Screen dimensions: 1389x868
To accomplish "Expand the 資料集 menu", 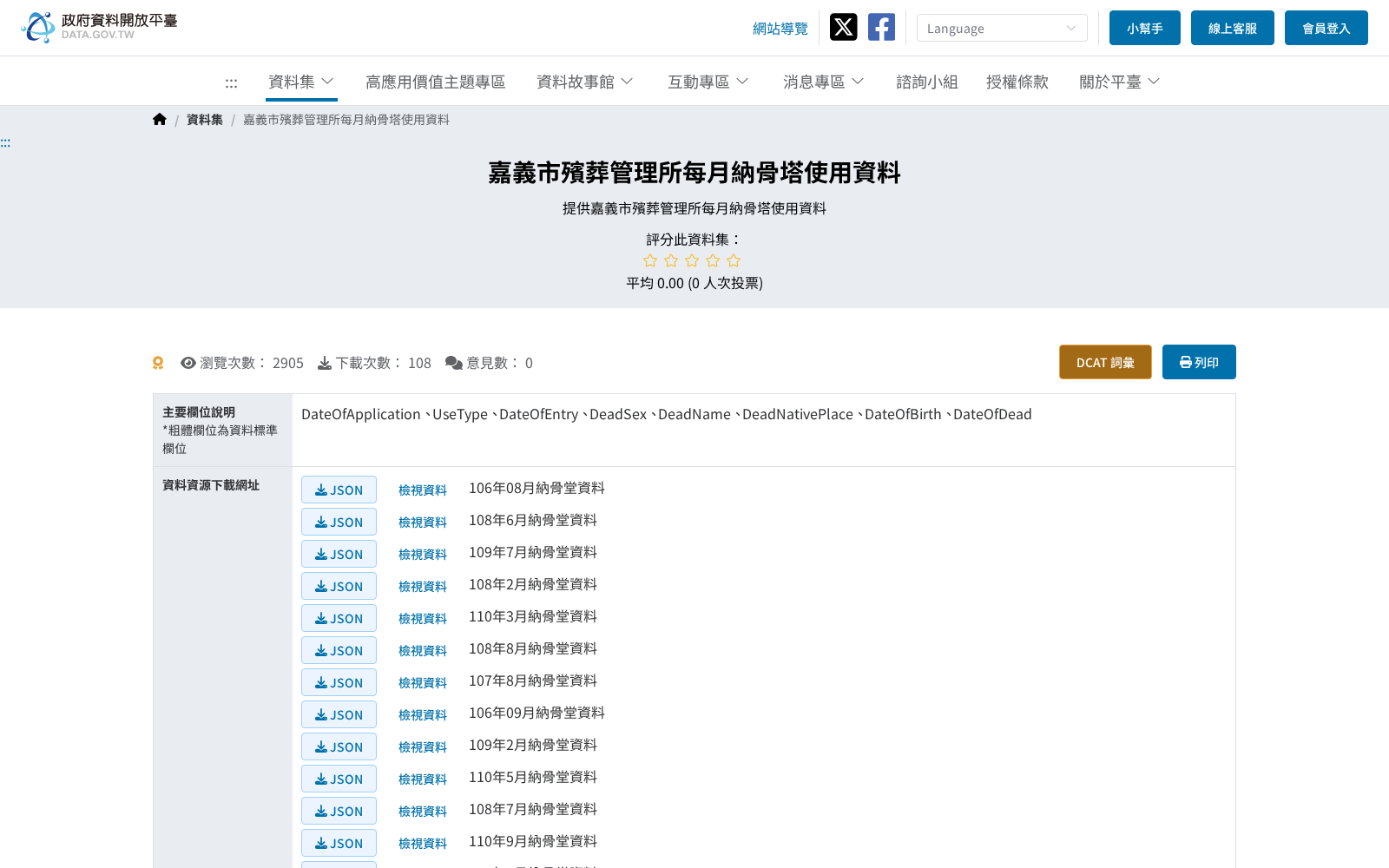I will [x=301, y=82].
